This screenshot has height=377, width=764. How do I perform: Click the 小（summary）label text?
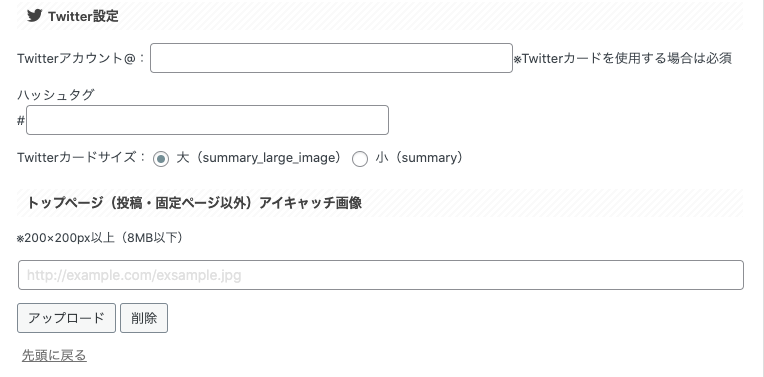419,158
